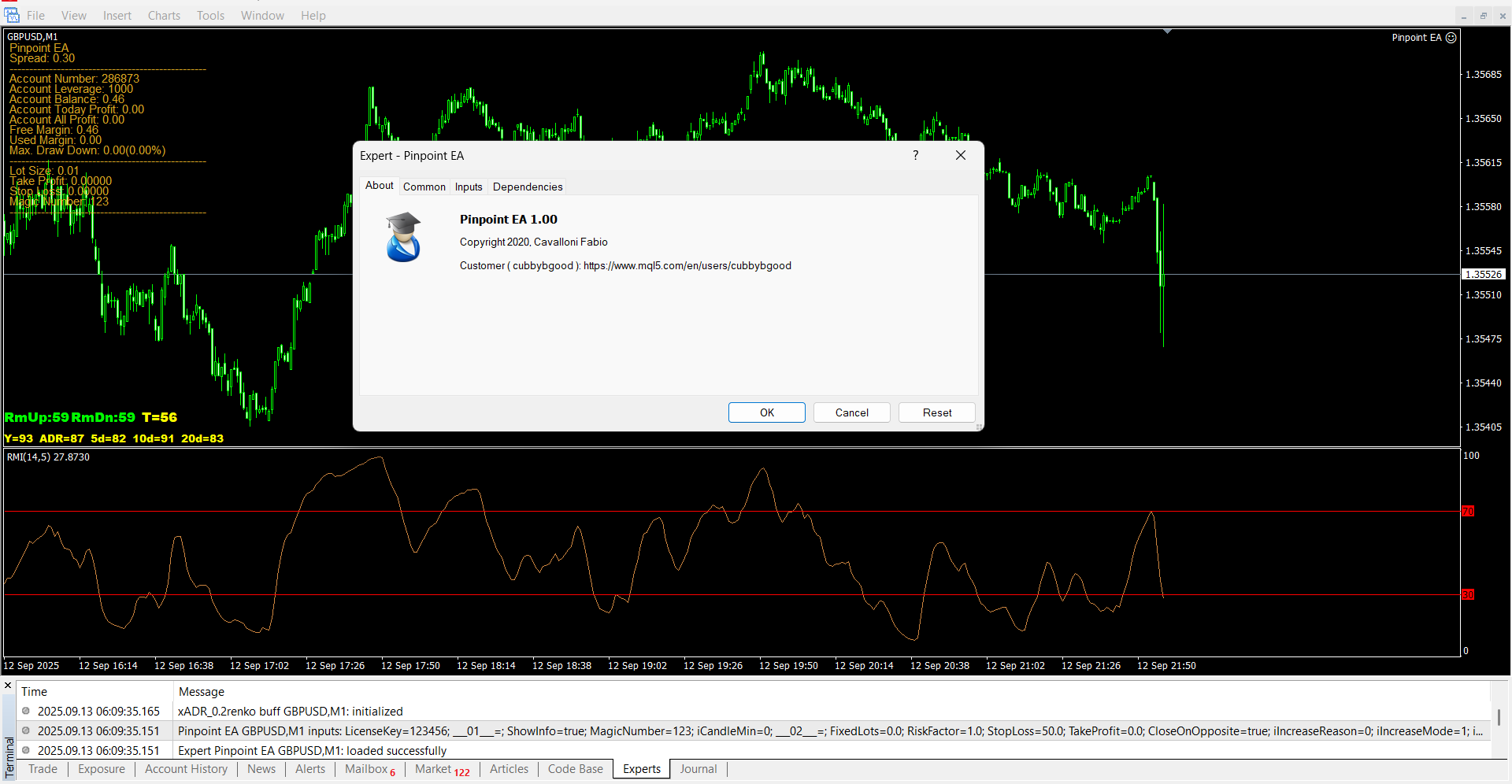The width and height of the screenshot is (1512, 784).
Task: Click the graduate expert icon in dialog
Action: tap(403, 237)
